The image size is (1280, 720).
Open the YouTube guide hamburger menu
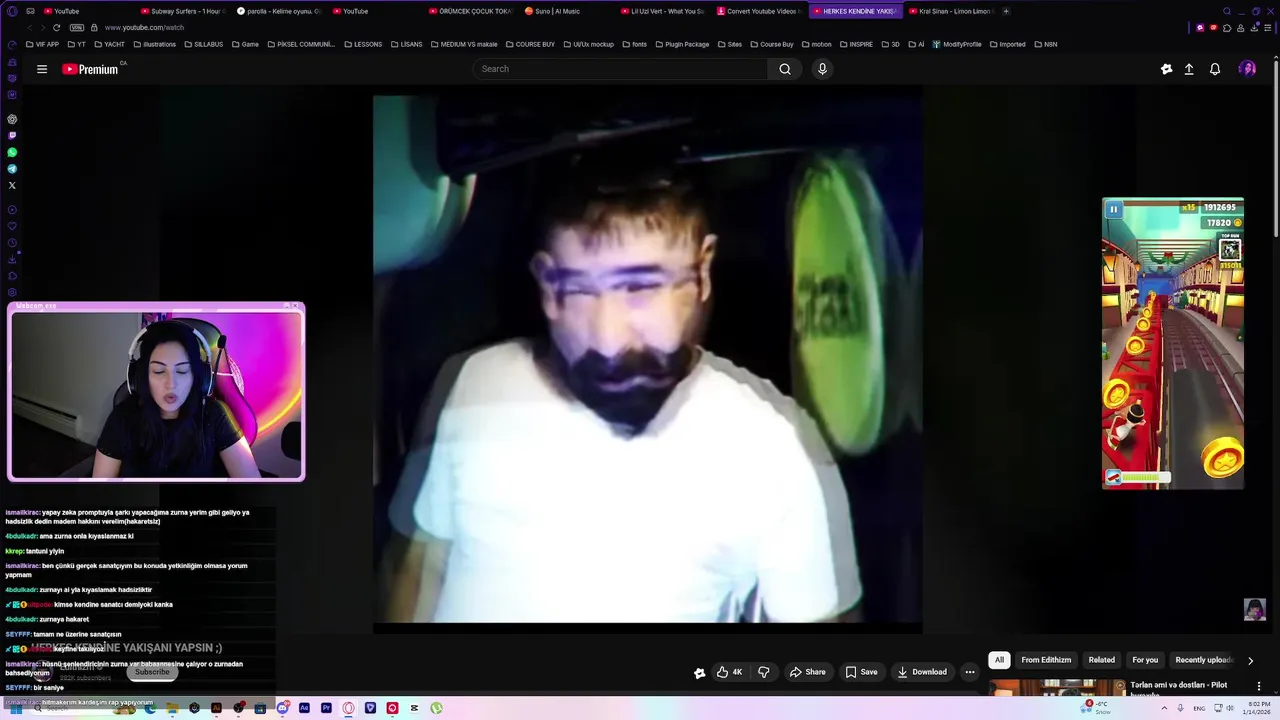(42, 69)
